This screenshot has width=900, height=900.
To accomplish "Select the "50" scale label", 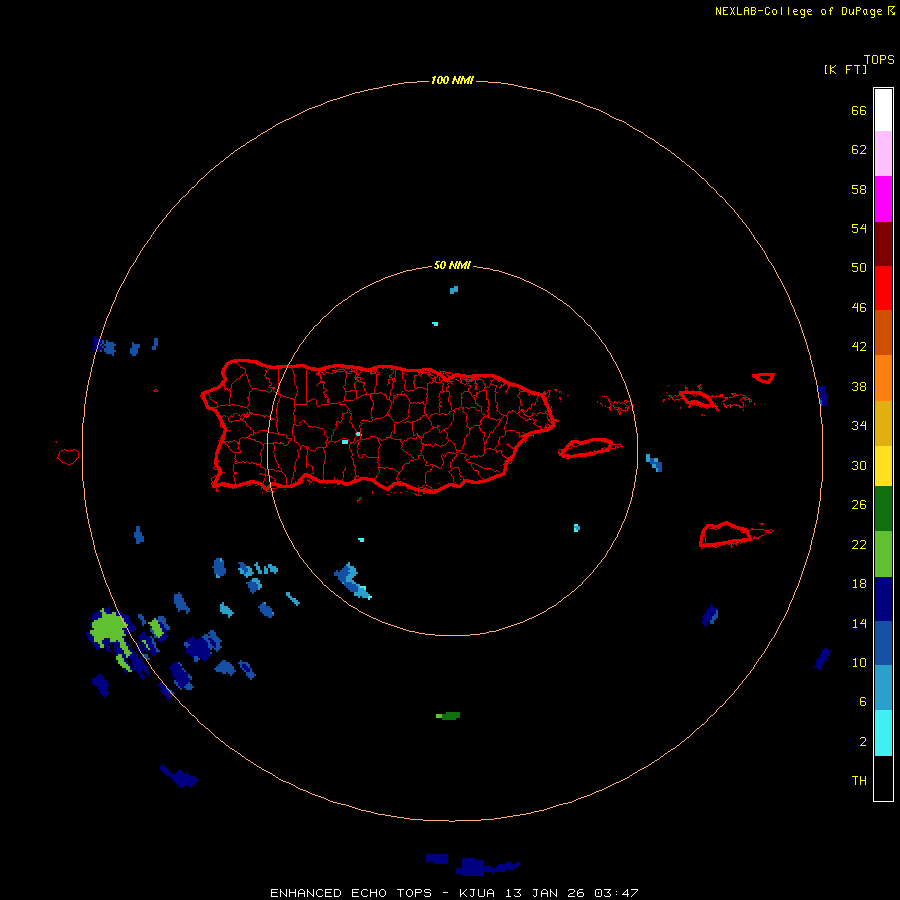I will 859,267.
